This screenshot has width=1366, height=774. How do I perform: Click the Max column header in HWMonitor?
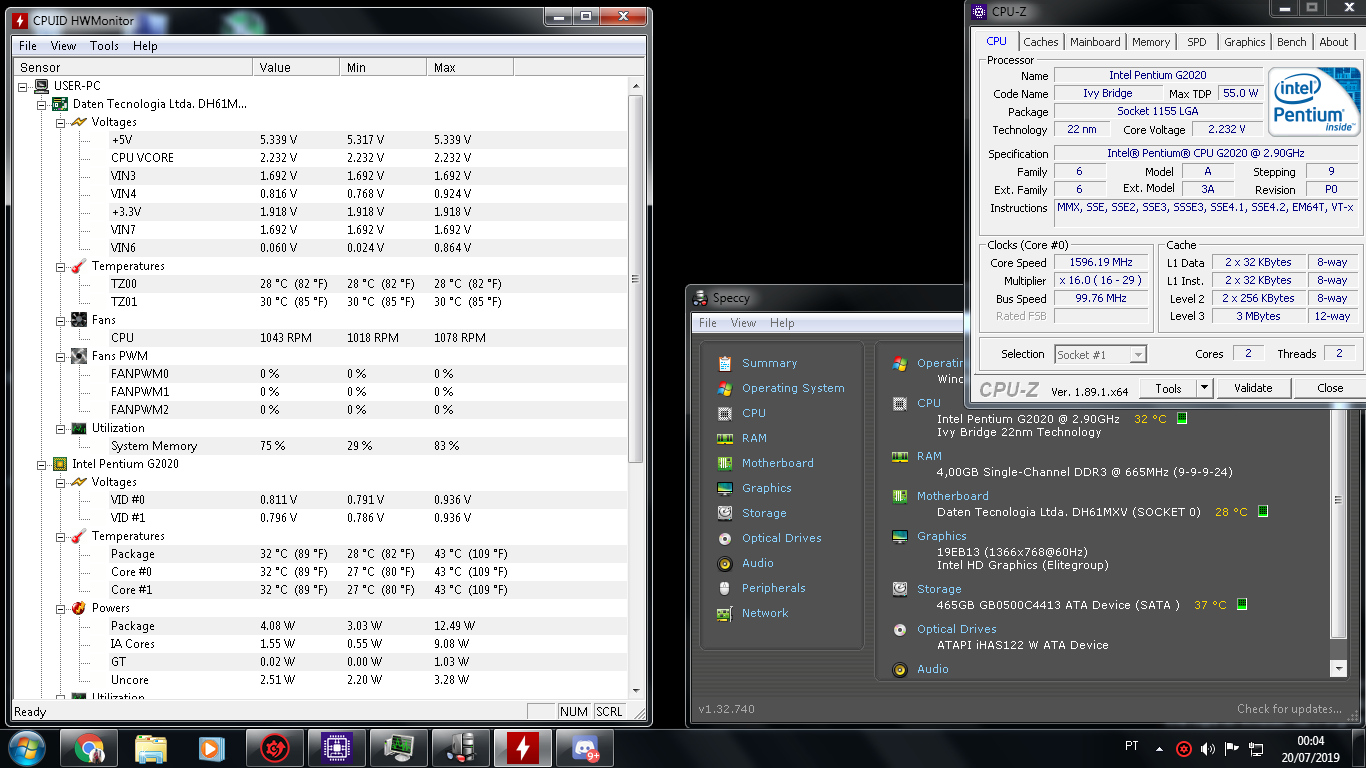click(x=470, y=67)
